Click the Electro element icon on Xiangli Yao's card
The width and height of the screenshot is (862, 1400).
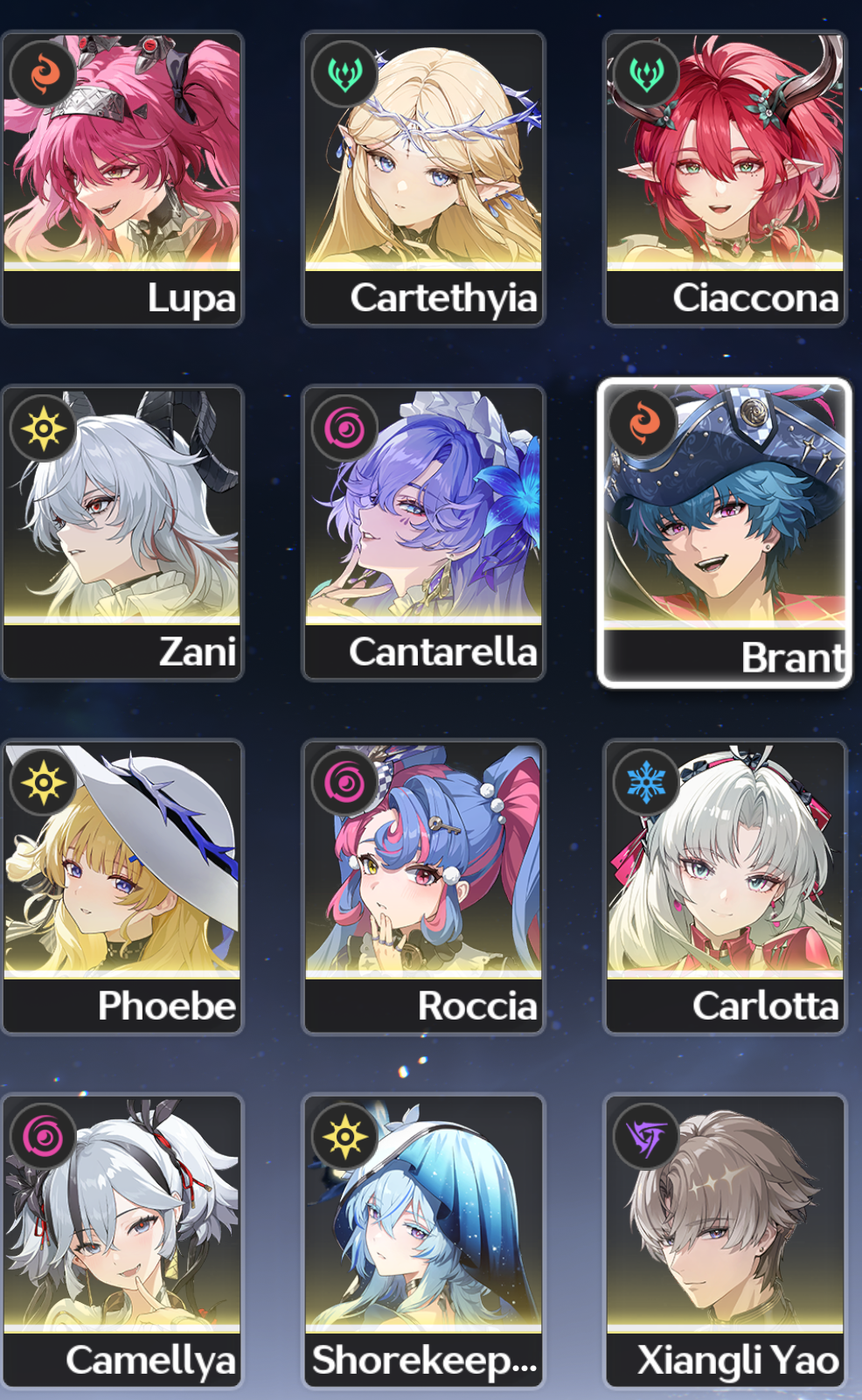[x=646, y=1136]
